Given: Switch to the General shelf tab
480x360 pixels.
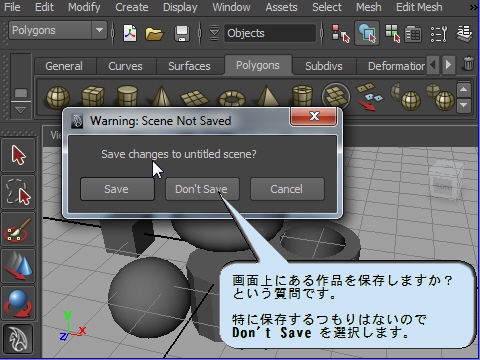Looking at the screenshot, I should [64, 66].
